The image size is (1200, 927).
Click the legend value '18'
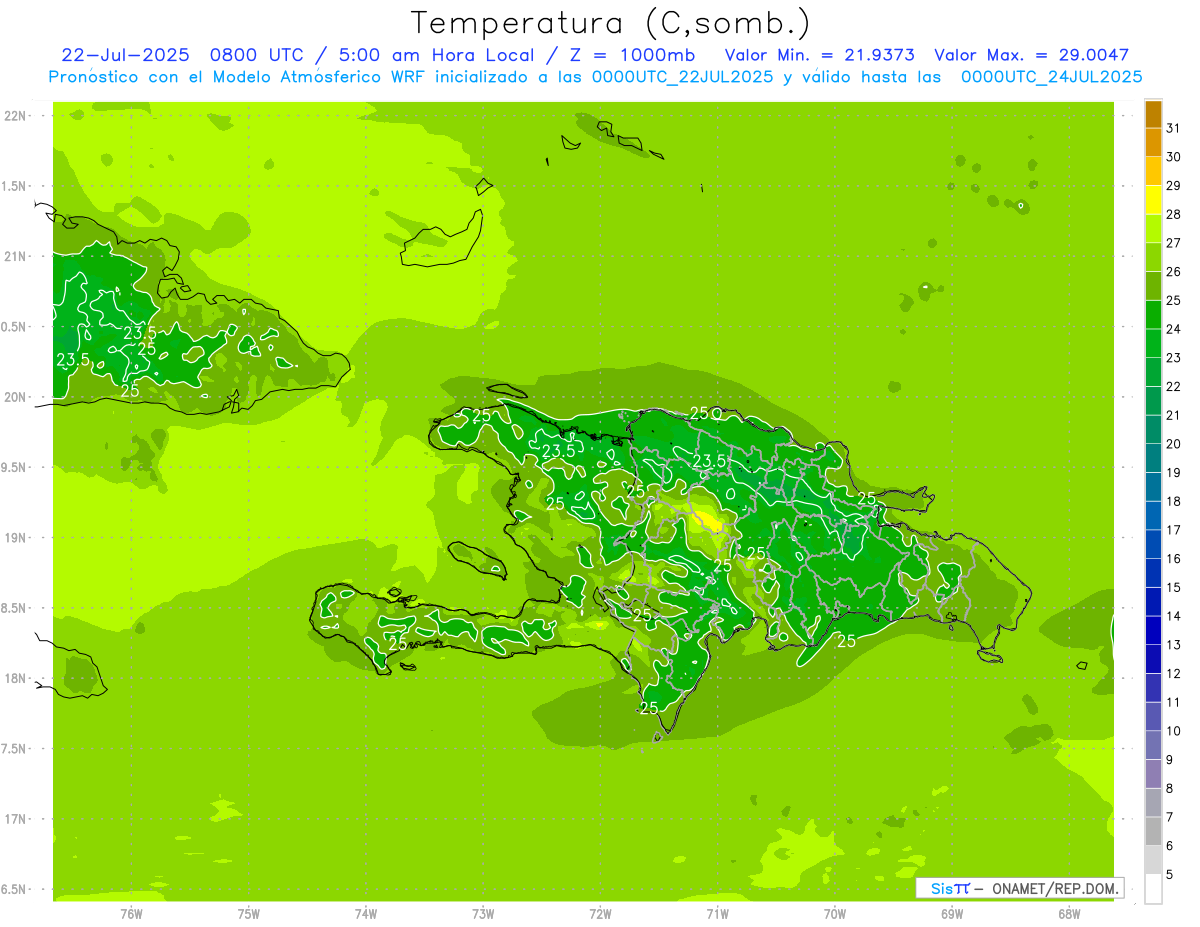point(1174,501)
